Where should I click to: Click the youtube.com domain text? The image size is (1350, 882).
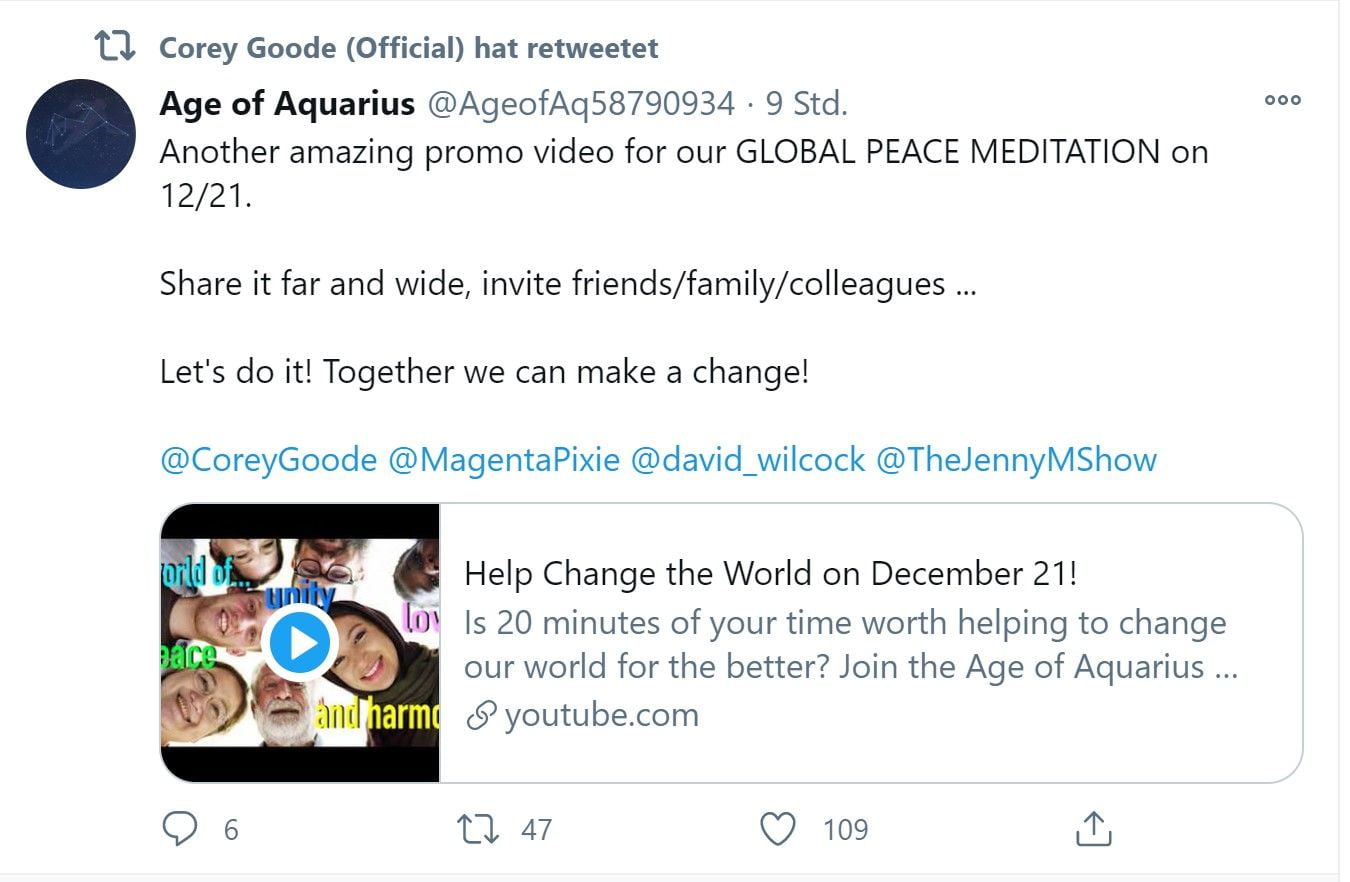pyautogui.click(x=601, y=716)
